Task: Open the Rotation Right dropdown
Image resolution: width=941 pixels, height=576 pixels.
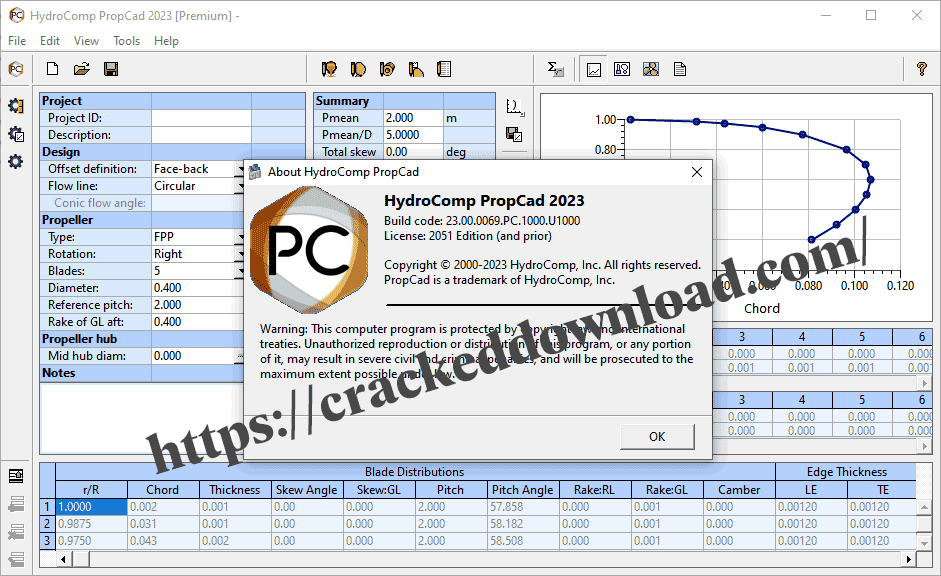Action: tap(241, 254)
